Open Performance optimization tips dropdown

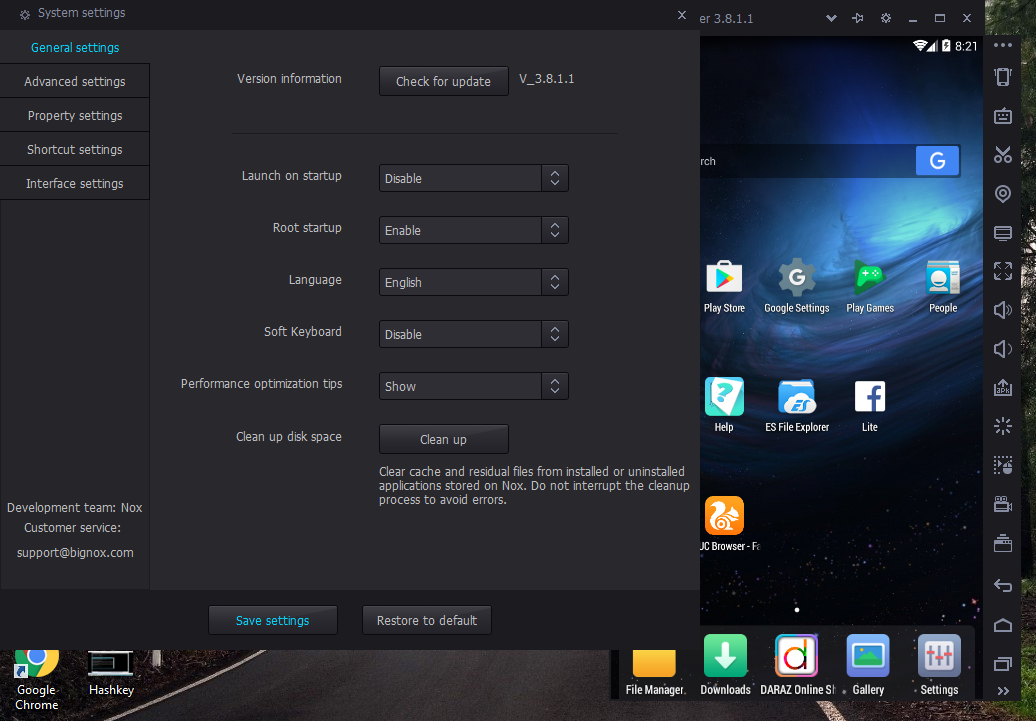click(x=473, y=387)
